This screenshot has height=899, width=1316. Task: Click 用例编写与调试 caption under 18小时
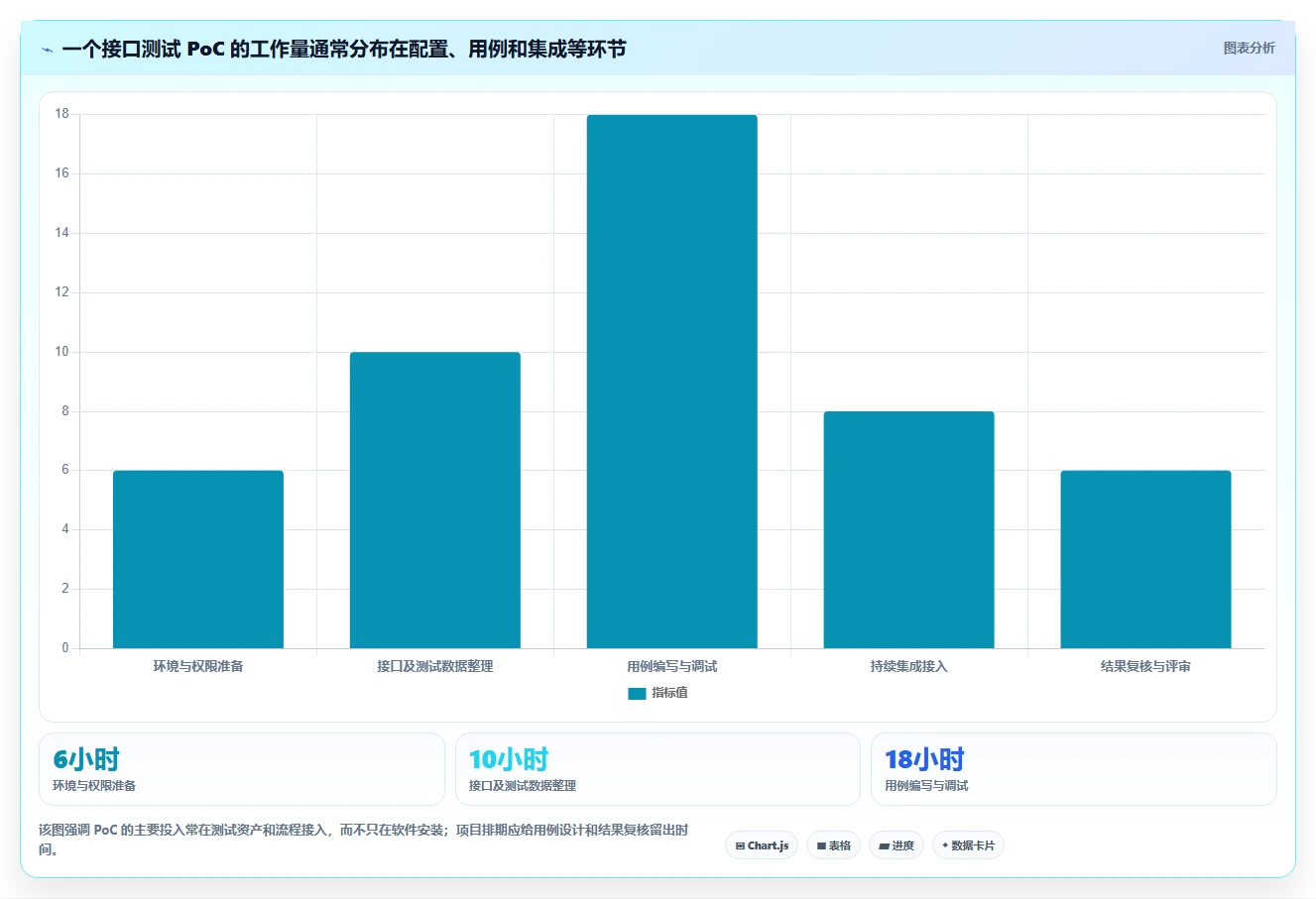pos(926,785)
